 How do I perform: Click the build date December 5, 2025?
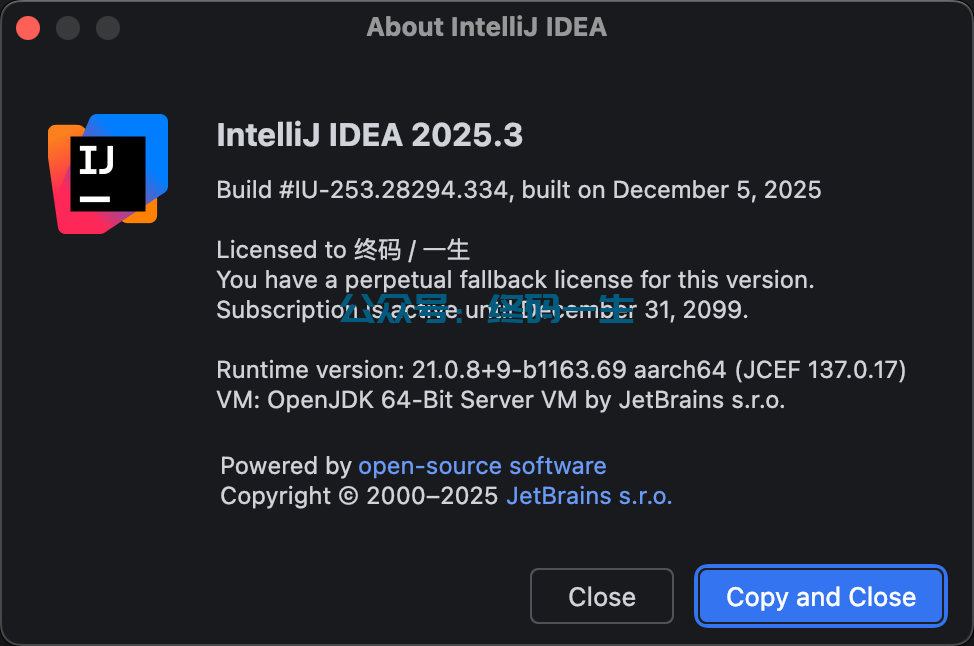[716, 190]
